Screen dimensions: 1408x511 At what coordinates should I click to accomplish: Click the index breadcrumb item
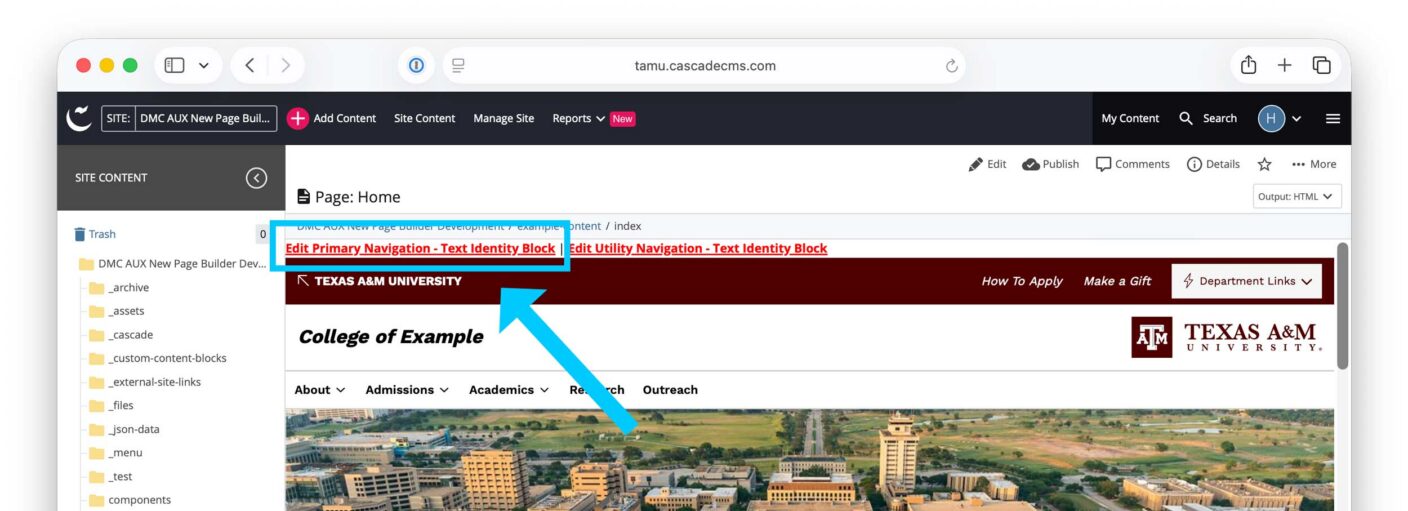[x=627, y=226]
